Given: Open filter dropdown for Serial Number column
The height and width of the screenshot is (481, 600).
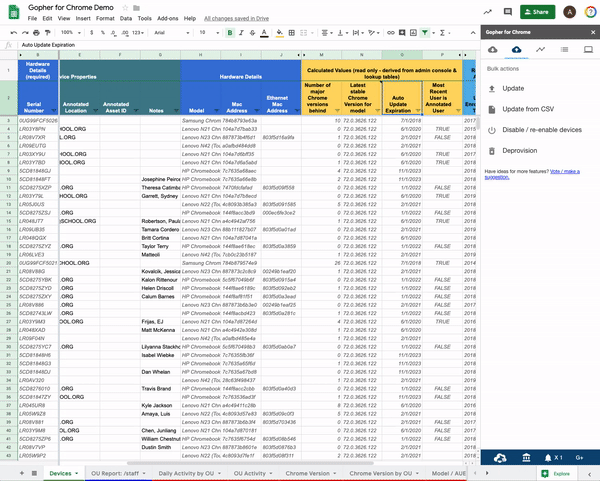Looking at the screenshot, I should (54, 111).
